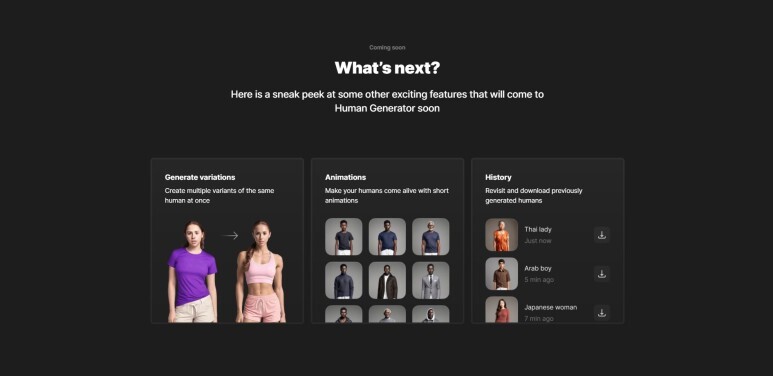Click "Make your humans come alive" description
Viewport: 773px width, 376px height.
pyautogui.click(x=386, y=196)
